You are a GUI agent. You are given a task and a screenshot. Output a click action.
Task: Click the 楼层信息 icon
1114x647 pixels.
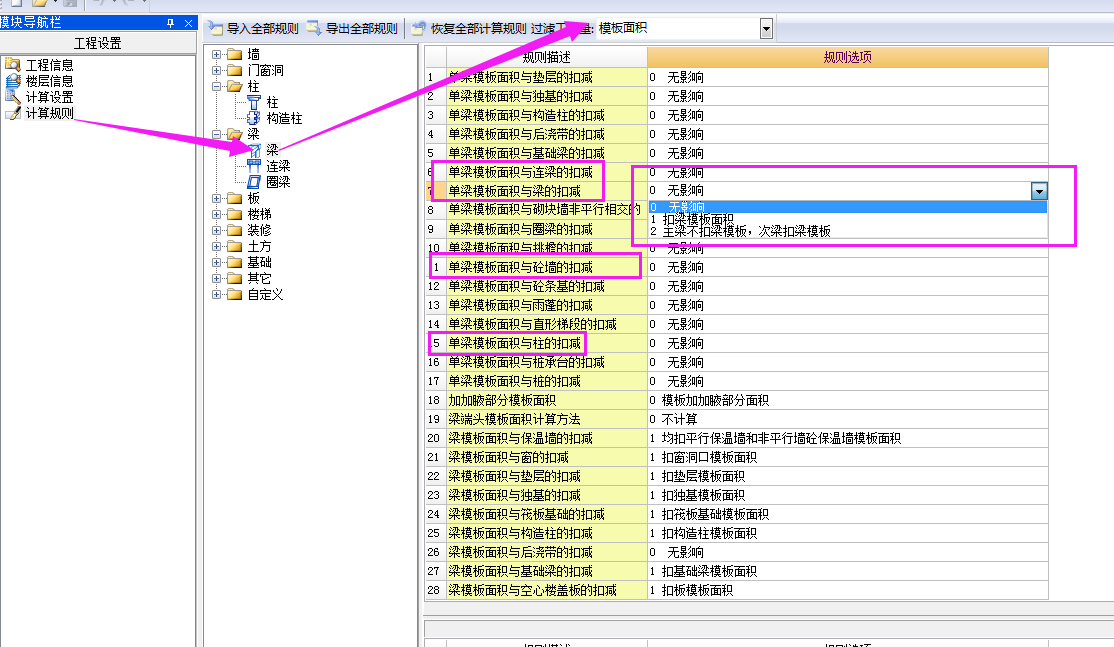pos(12,81)
